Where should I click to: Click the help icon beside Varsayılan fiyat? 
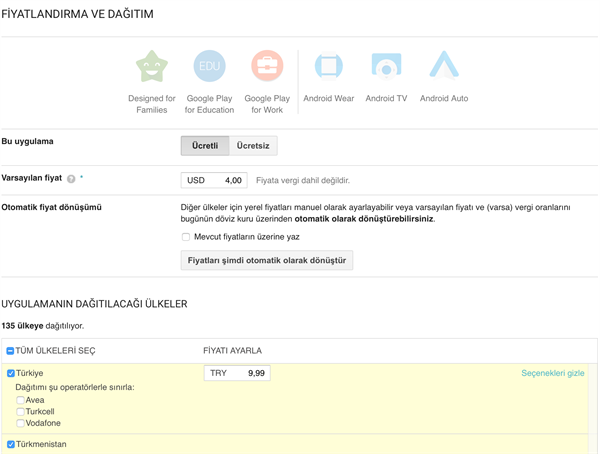coord(71,179)
